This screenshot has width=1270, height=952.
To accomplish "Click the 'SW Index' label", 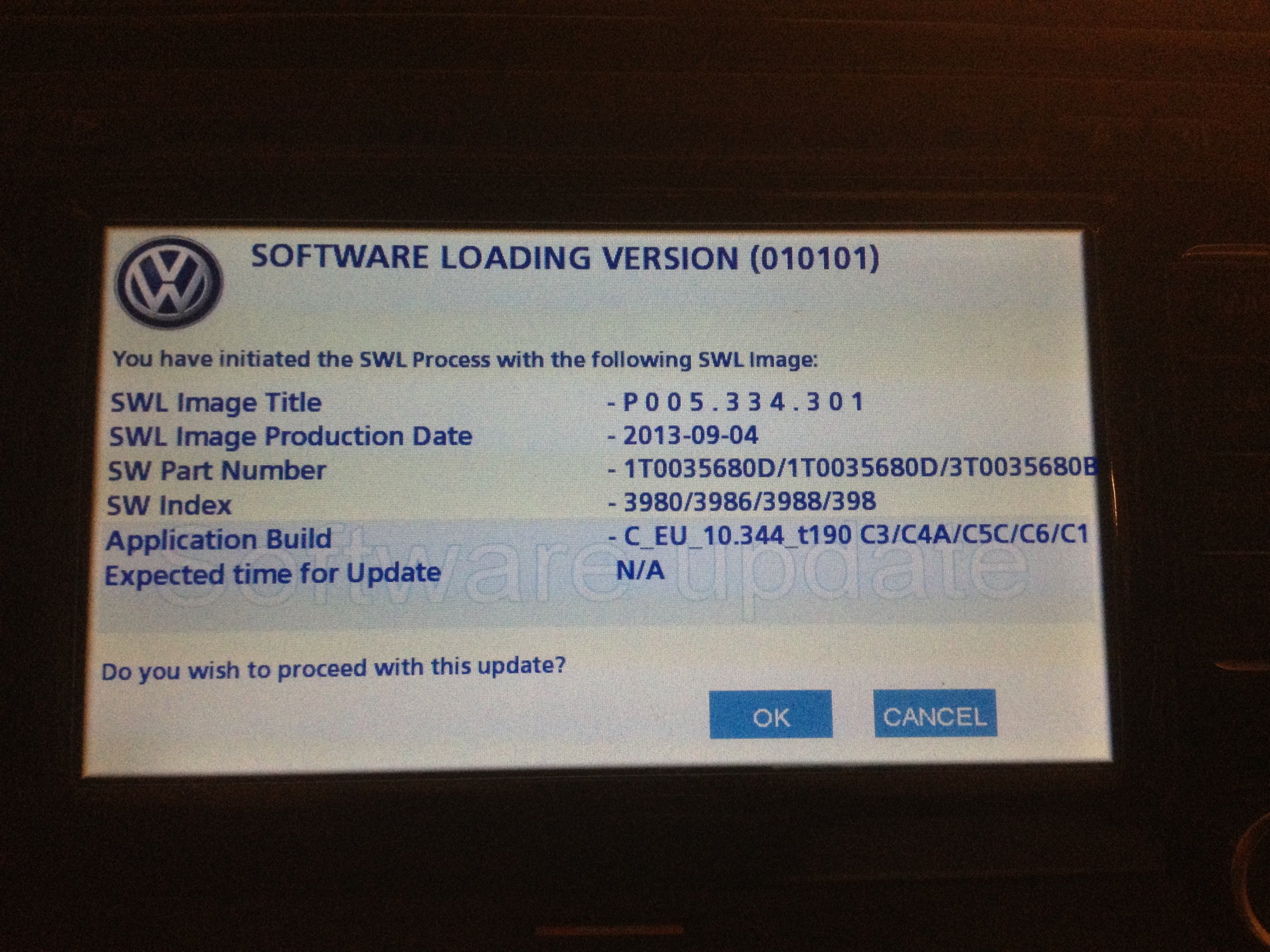I will click(169, 505).
